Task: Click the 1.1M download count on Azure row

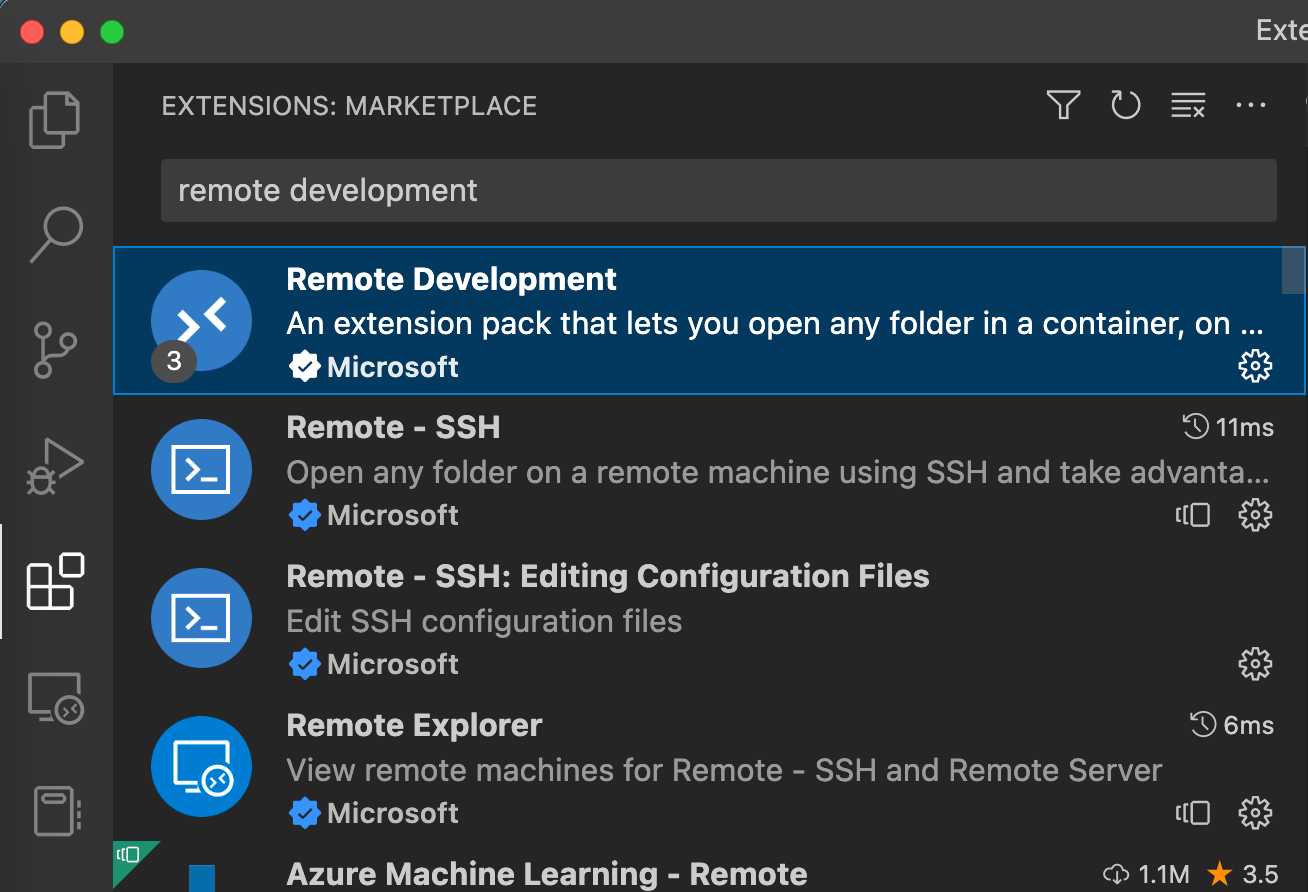Action: 1146,874
